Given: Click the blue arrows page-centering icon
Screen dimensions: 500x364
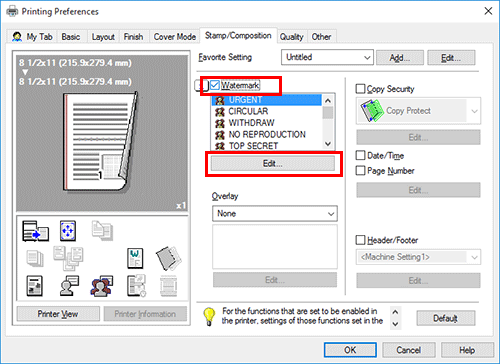Looking at the screenshot, I should pos(68,231).
